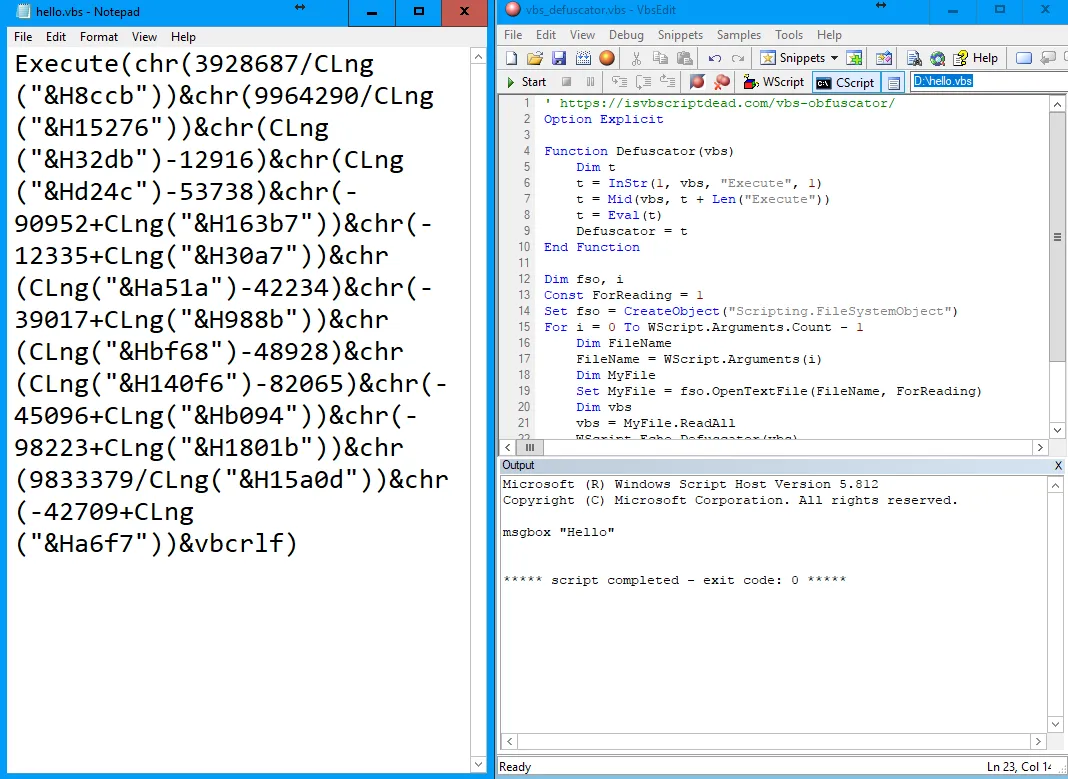Click the Step Into icon
This screenshot has width=1068, height=779.
[619, 82]
